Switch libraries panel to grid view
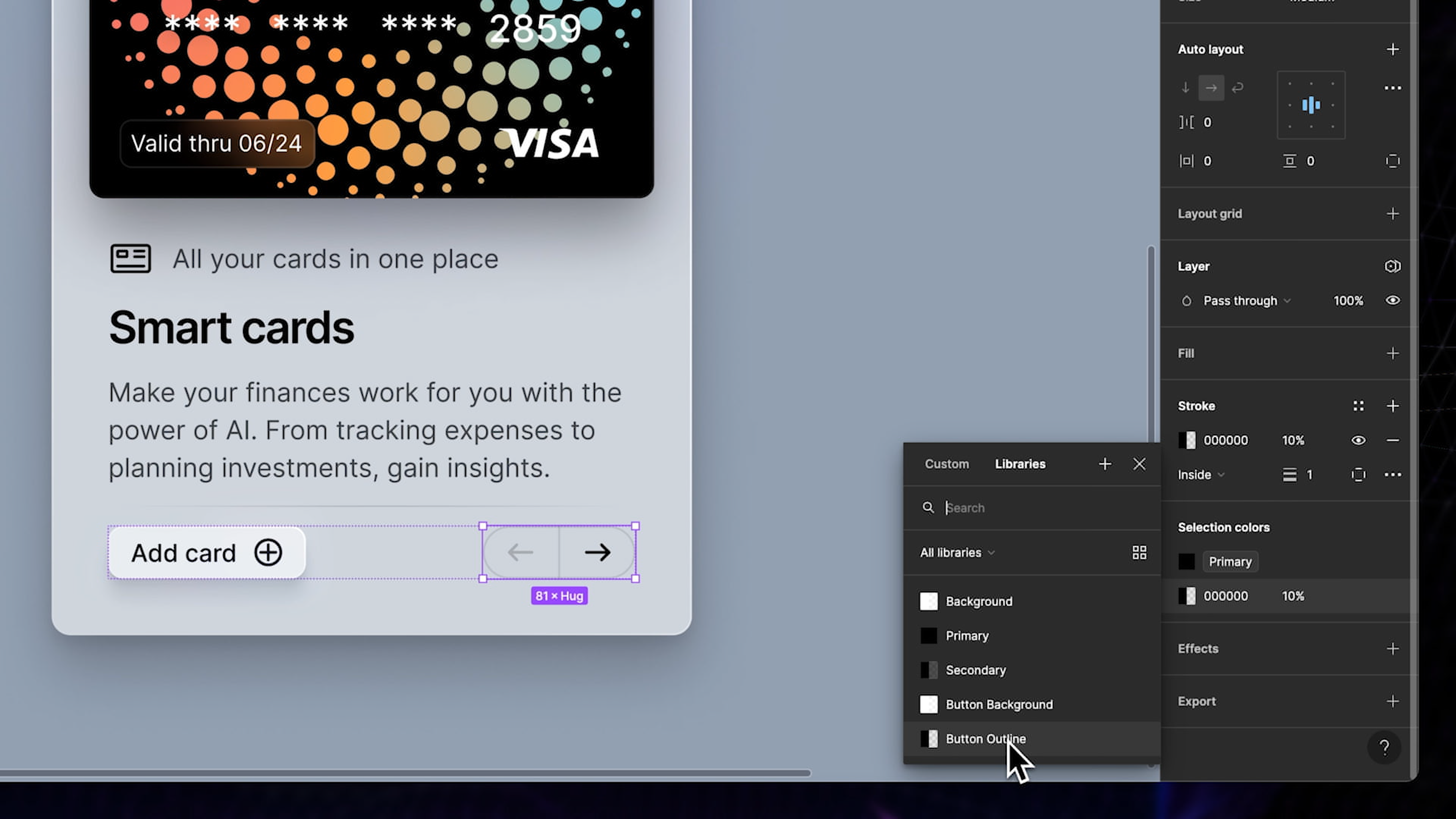This screenshot has width=1456, height=819. coord(1139,553)
